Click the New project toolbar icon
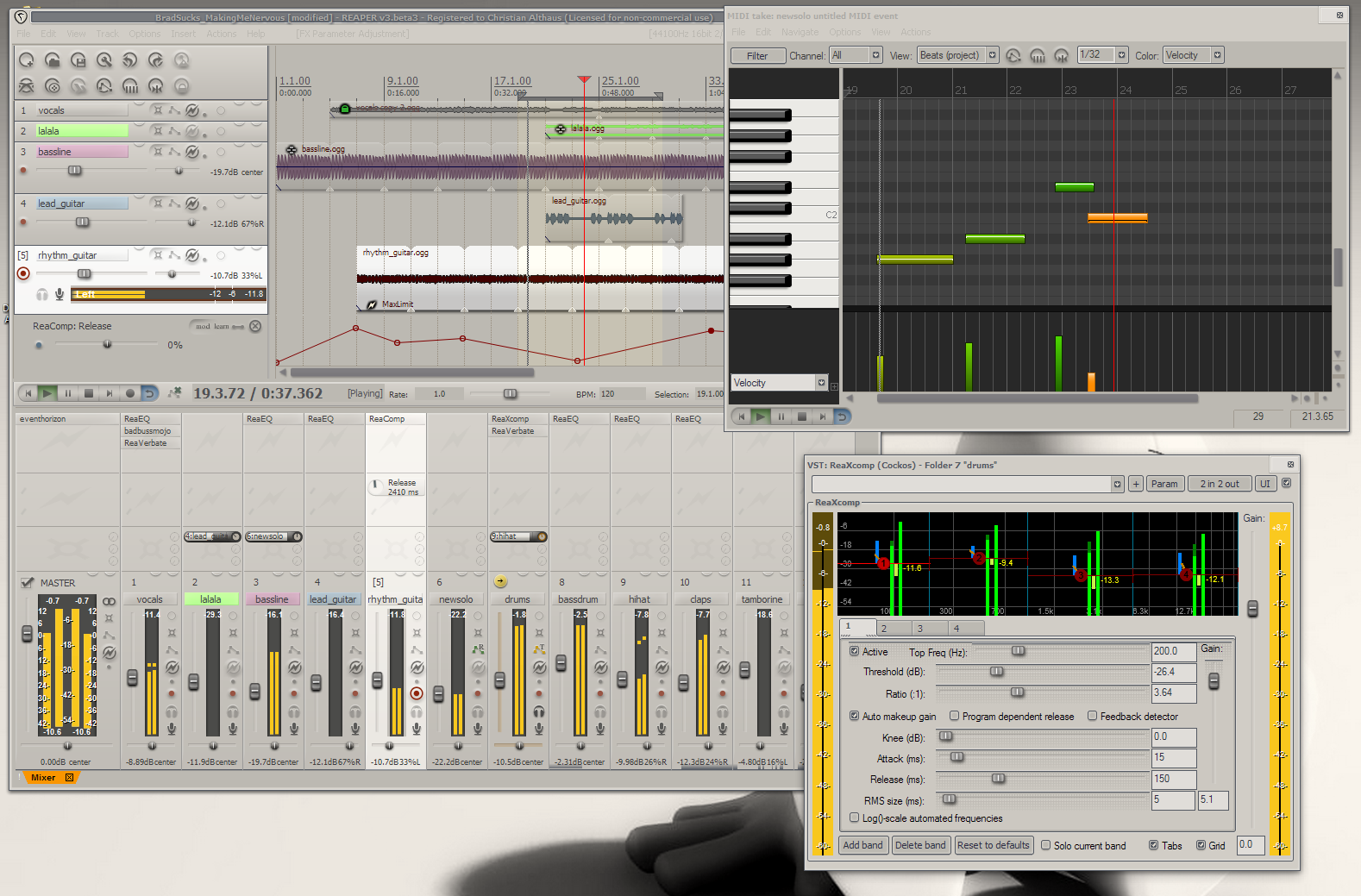Image resolution: width=1361 pixels, height=896 pixels. [x=27, y=60]
